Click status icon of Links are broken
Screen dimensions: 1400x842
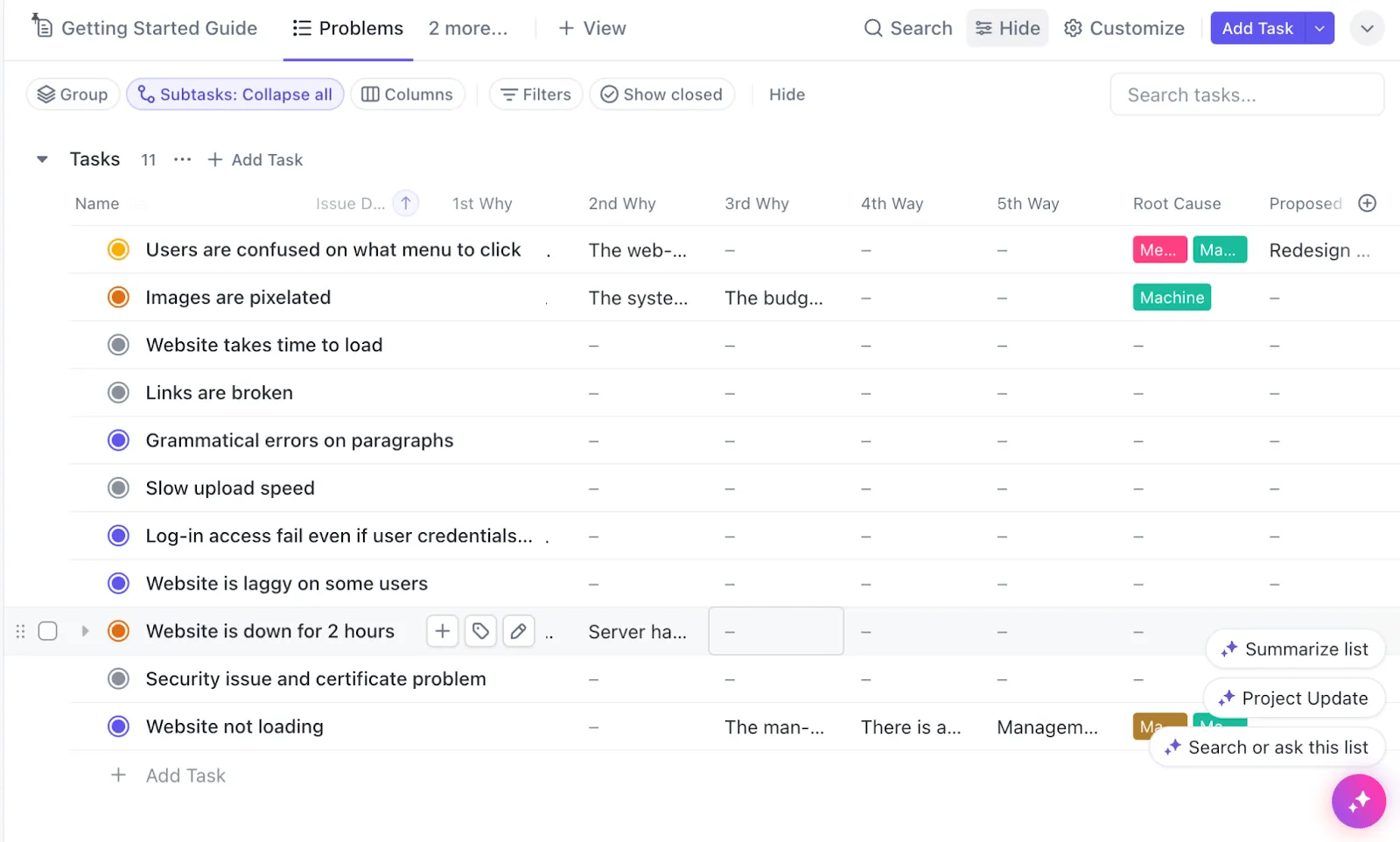coord(118,392)
